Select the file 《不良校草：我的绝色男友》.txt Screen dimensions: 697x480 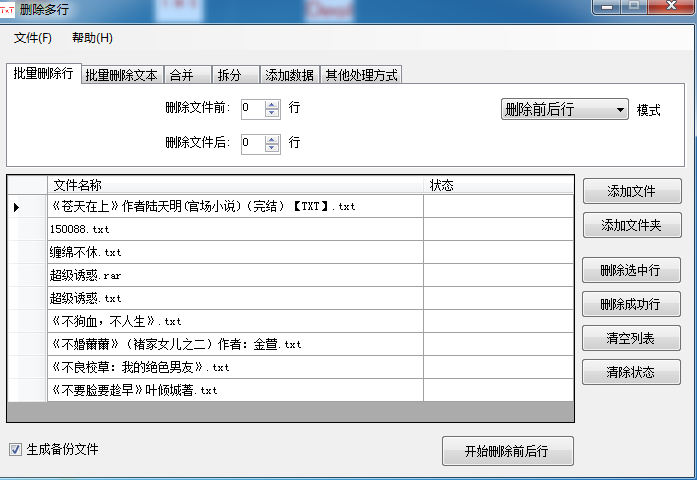(235, 368)
